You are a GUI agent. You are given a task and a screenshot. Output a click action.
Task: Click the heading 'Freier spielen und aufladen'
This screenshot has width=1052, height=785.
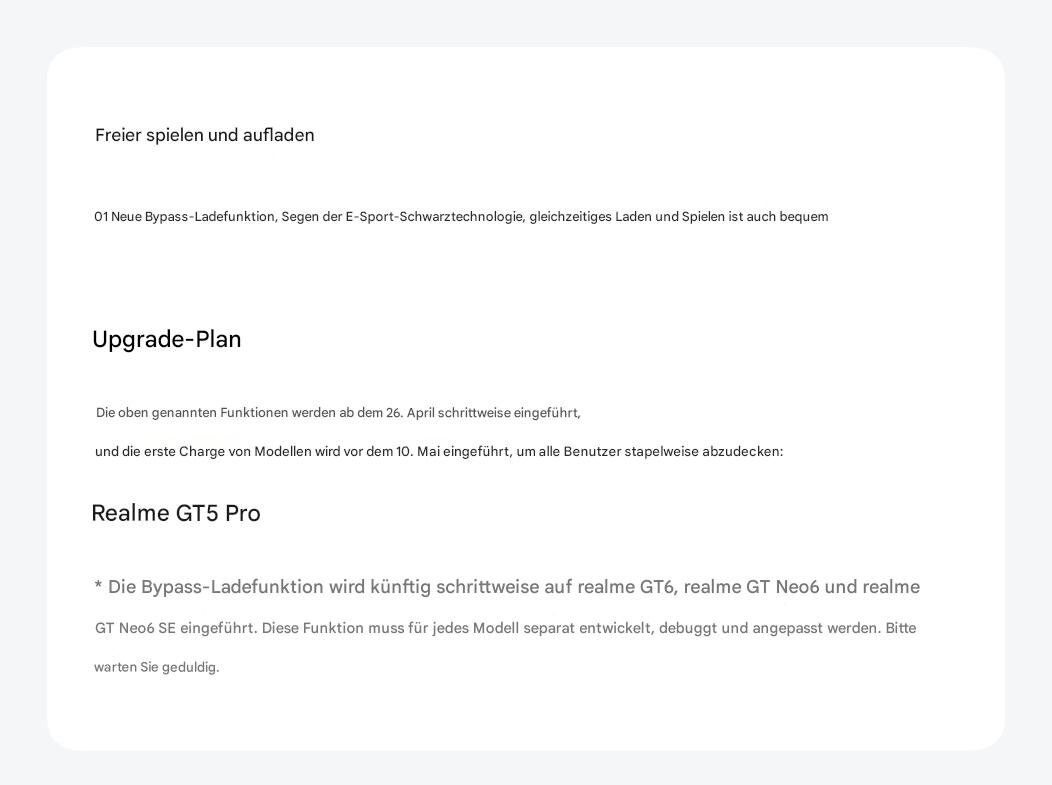[x=204, y=135]
